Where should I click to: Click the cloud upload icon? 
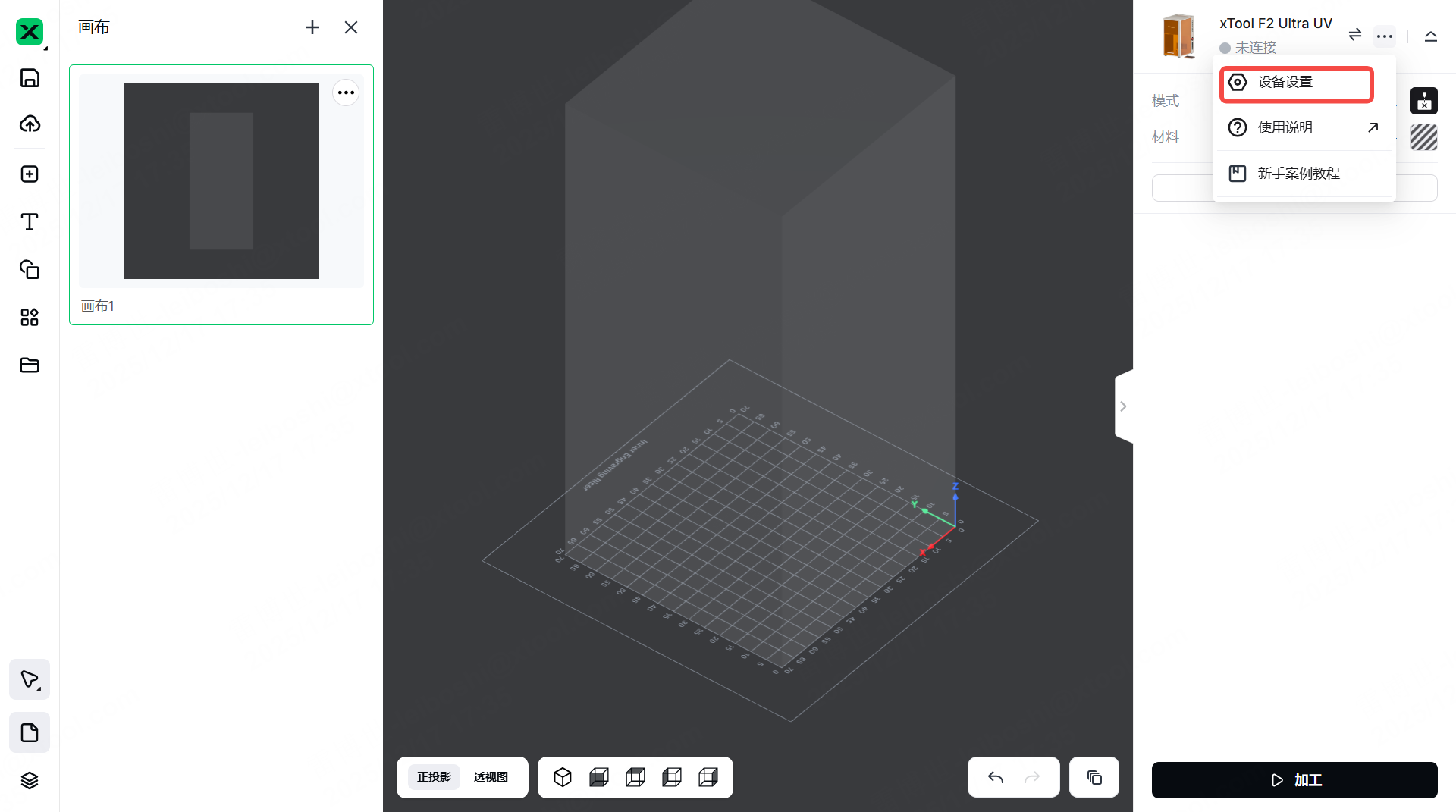30,124
